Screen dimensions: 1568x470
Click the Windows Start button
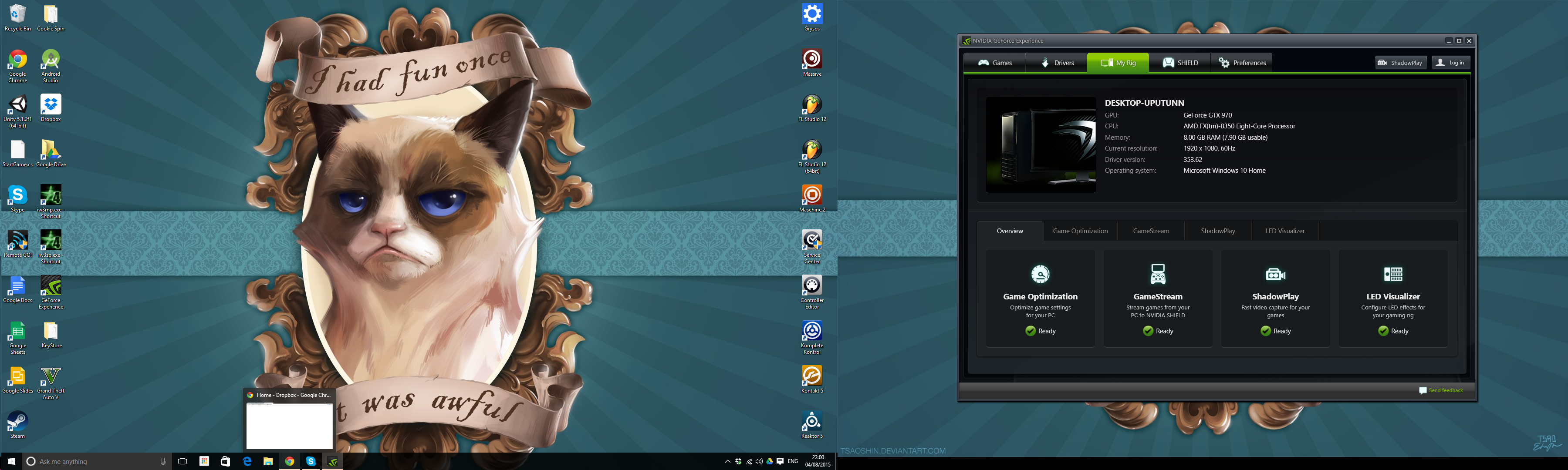click(x=11, y=461)
